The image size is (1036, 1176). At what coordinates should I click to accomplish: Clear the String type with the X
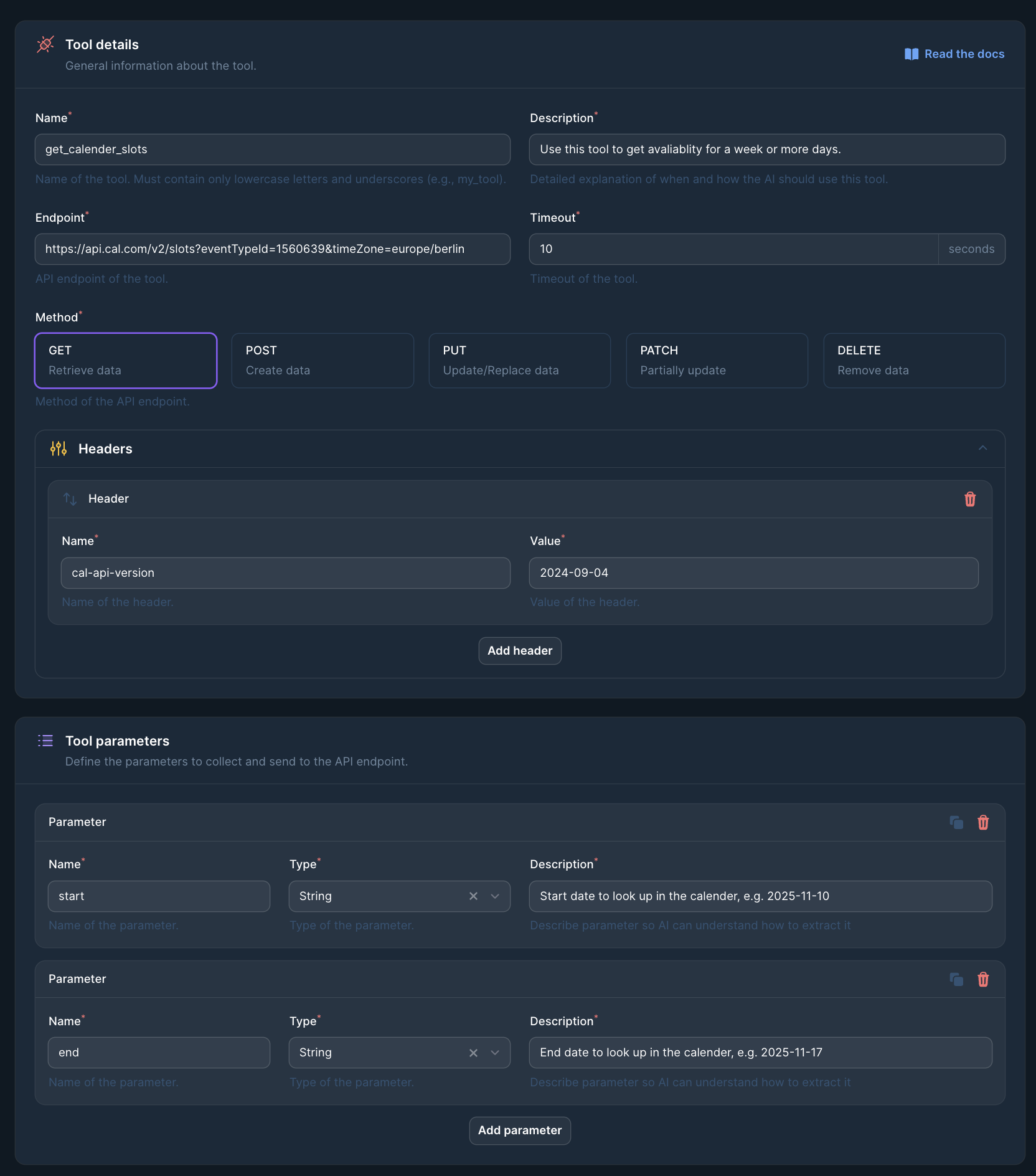click(473, 896)
